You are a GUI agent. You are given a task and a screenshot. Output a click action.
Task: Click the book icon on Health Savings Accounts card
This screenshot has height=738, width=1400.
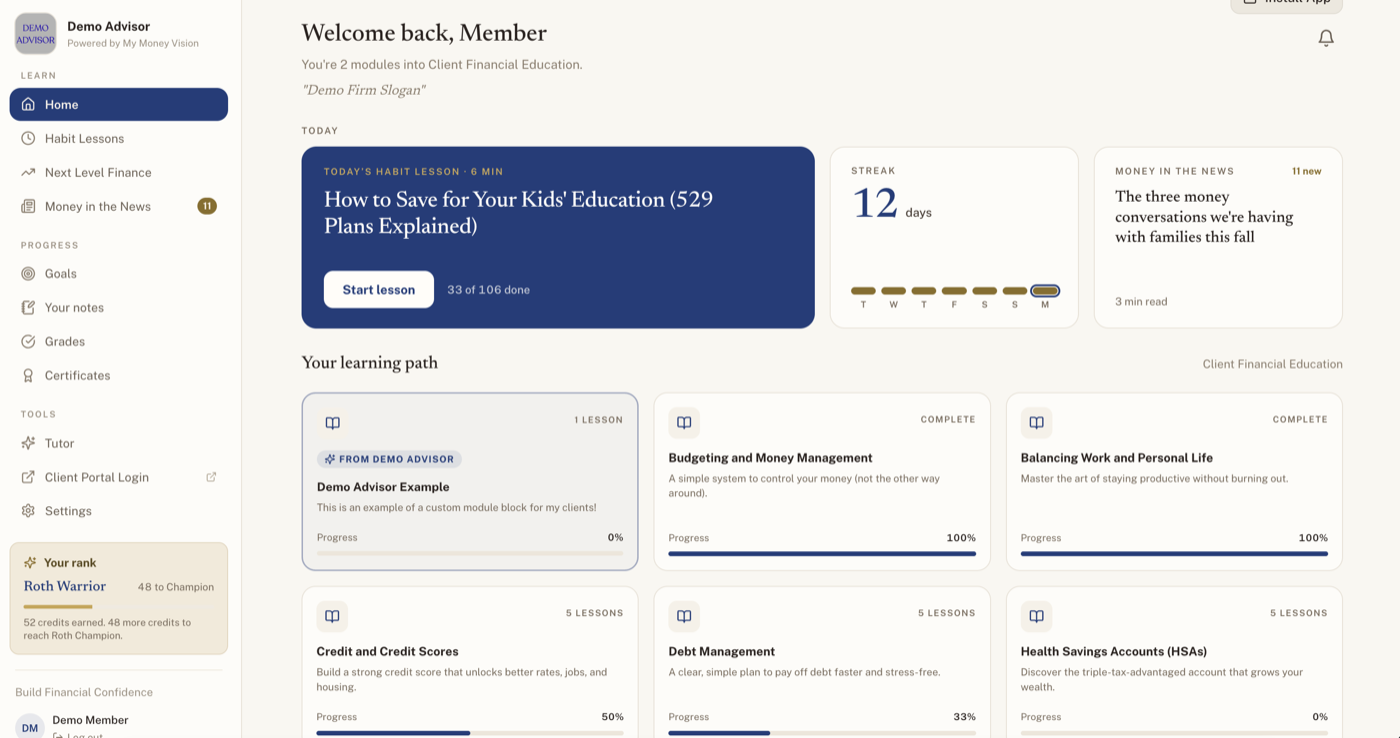(x=1036, y=616)
